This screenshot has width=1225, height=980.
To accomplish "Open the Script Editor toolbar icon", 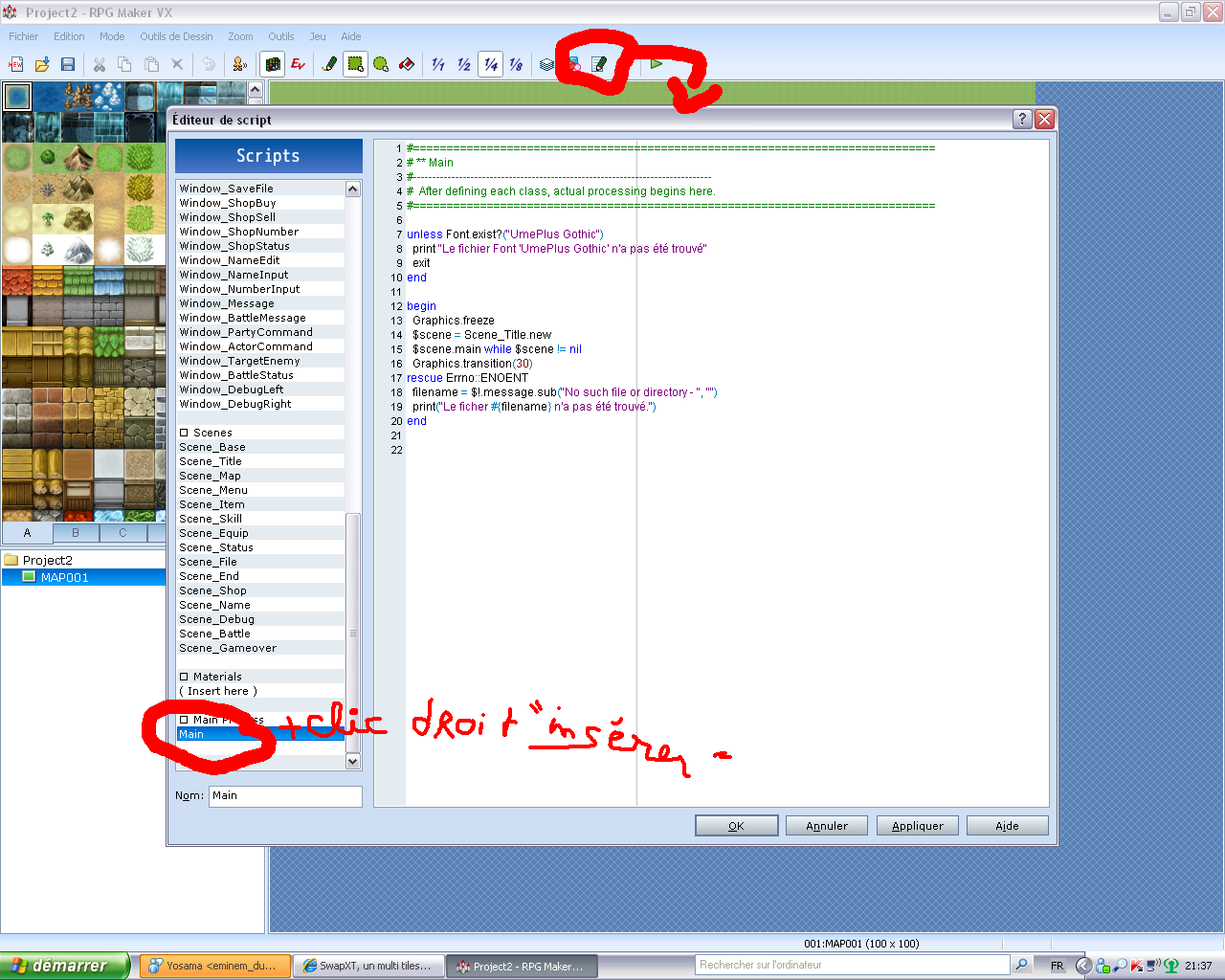I will click(x=599, y=64).
